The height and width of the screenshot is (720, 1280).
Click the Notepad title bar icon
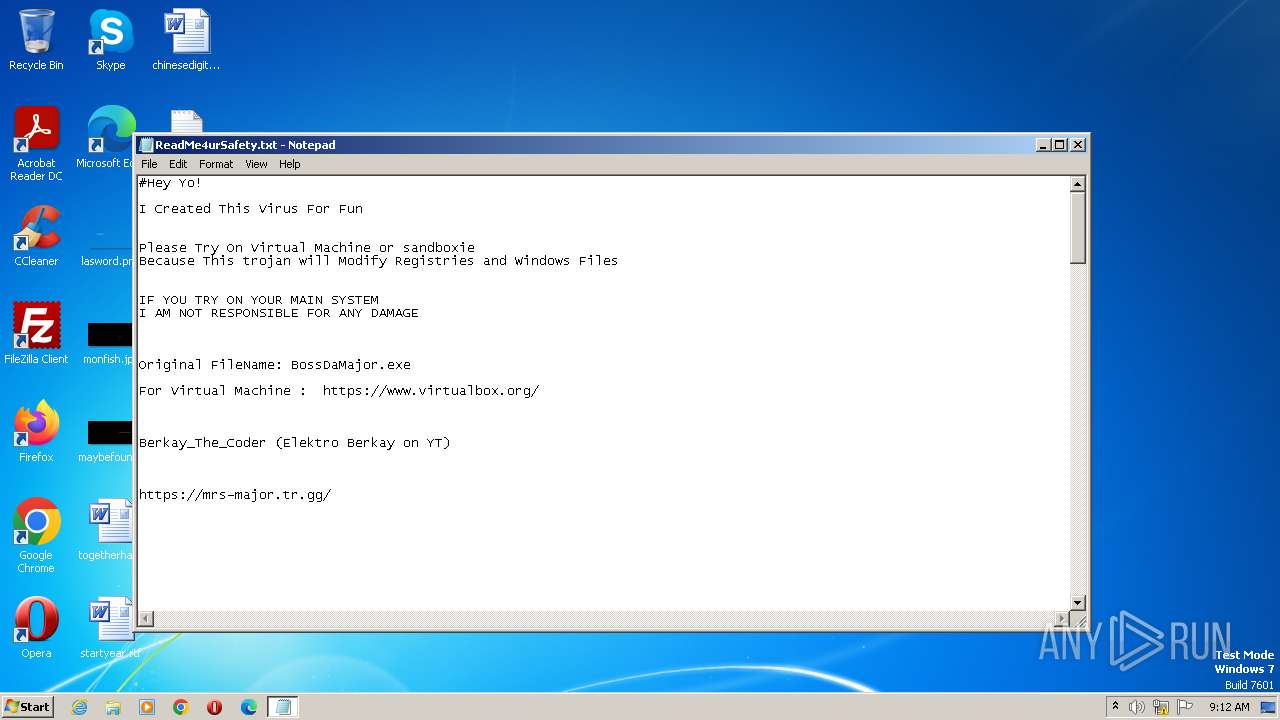coord(146,145)
